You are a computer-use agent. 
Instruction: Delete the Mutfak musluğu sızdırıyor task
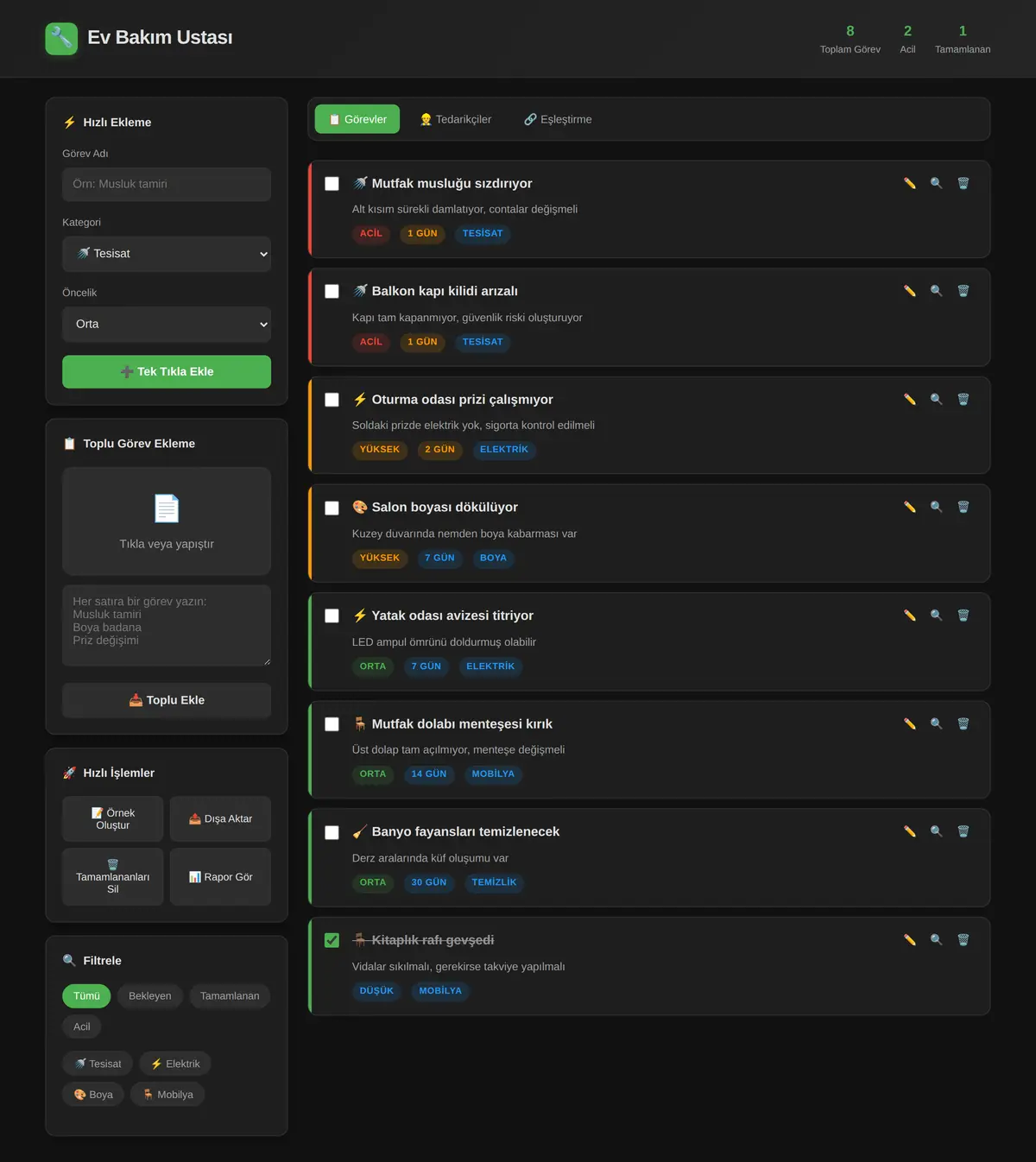coord(963,183)
